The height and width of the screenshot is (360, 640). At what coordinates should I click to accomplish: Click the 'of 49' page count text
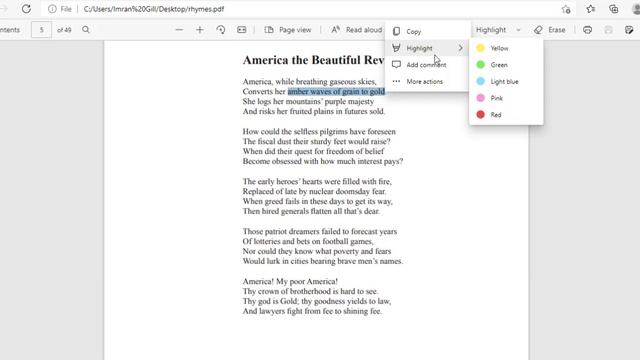(64, 30)
